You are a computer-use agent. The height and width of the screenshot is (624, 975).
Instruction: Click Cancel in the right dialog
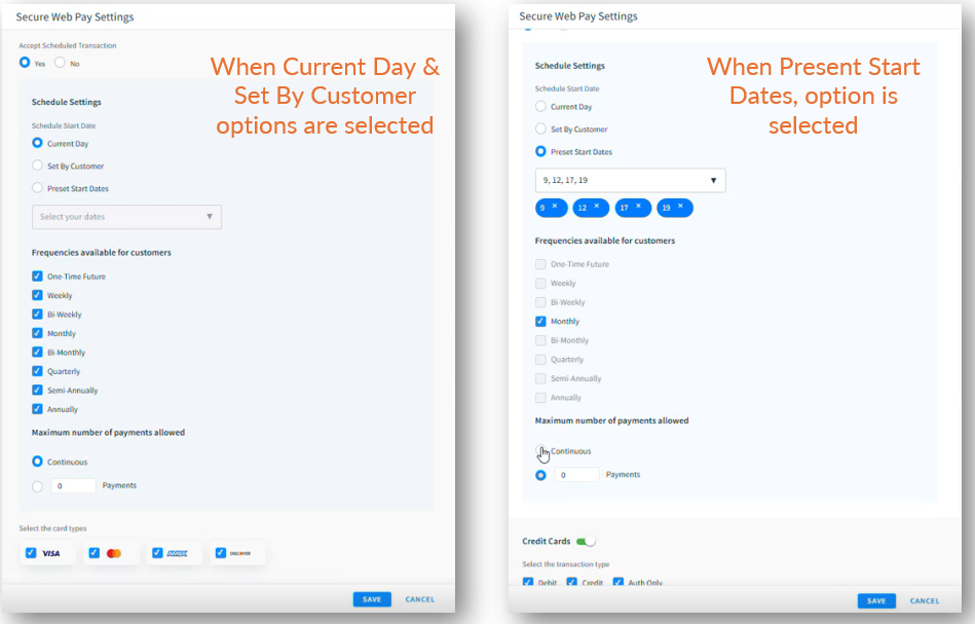click(925, 601)
